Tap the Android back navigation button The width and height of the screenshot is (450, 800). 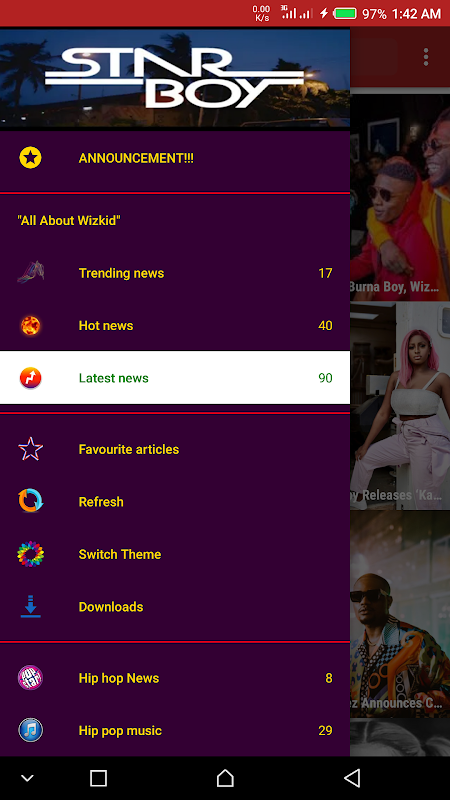pos(352,778)
